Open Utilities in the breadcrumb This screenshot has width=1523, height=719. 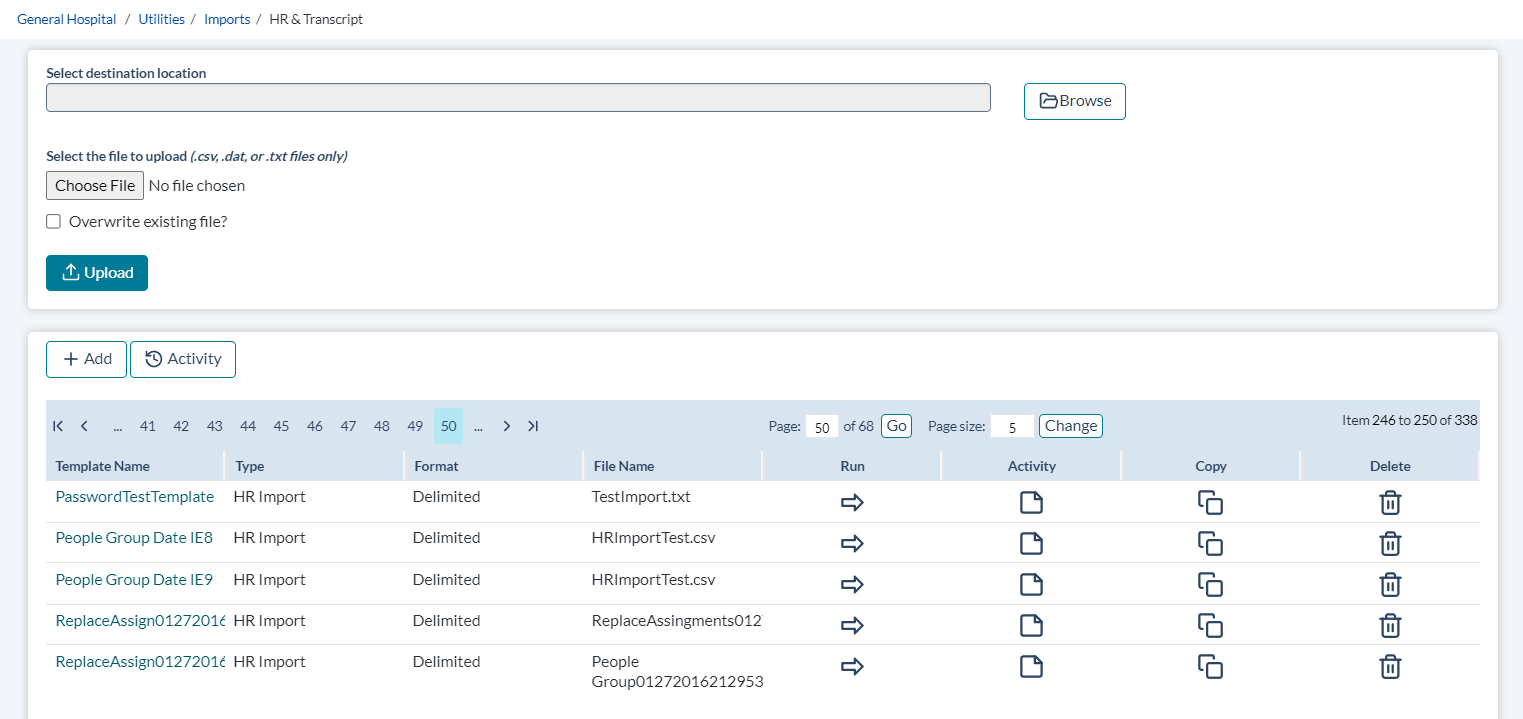coord(160,19)
